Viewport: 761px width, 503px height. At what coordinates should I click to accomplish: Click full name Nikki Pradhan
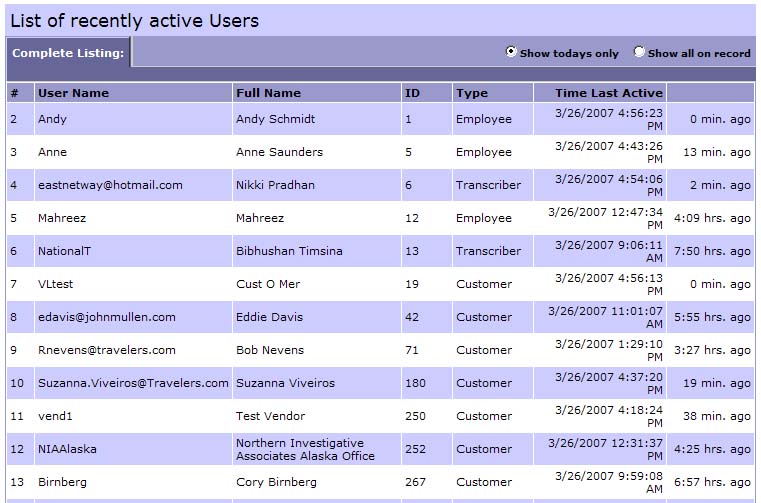276,185
